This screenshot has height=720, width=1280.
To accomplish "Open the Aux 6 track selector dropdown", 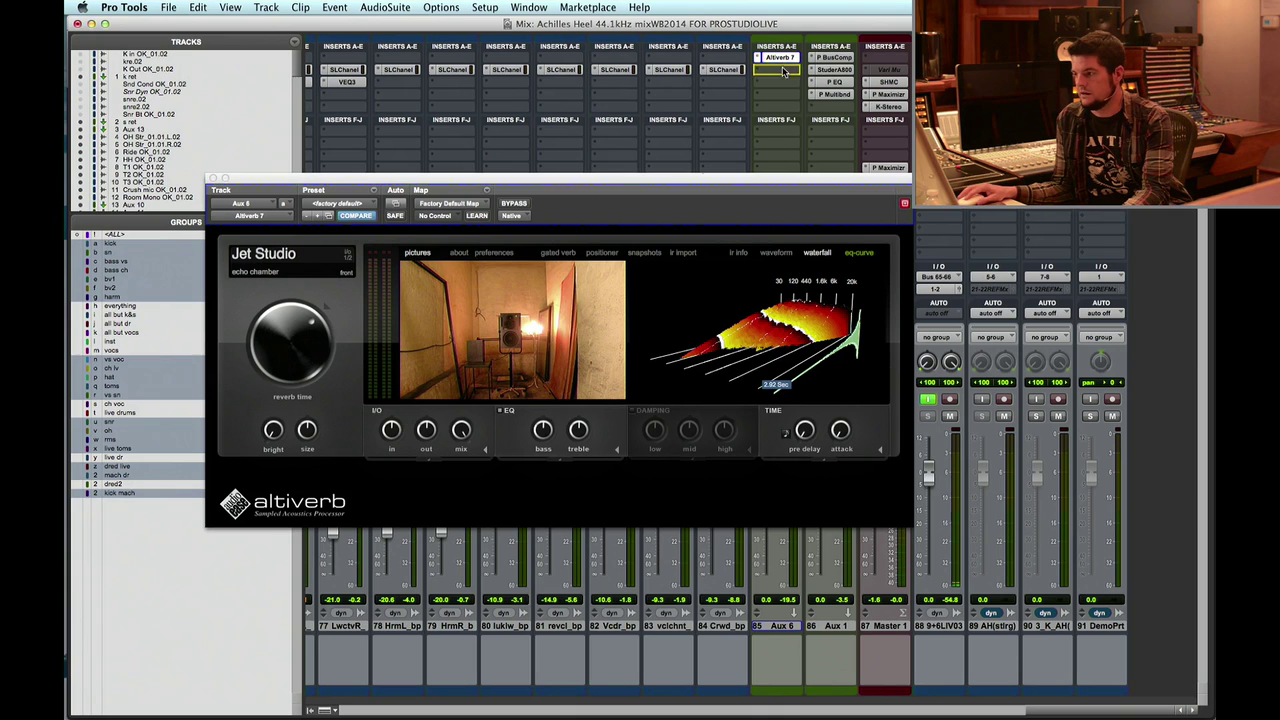I will [241, 204].
